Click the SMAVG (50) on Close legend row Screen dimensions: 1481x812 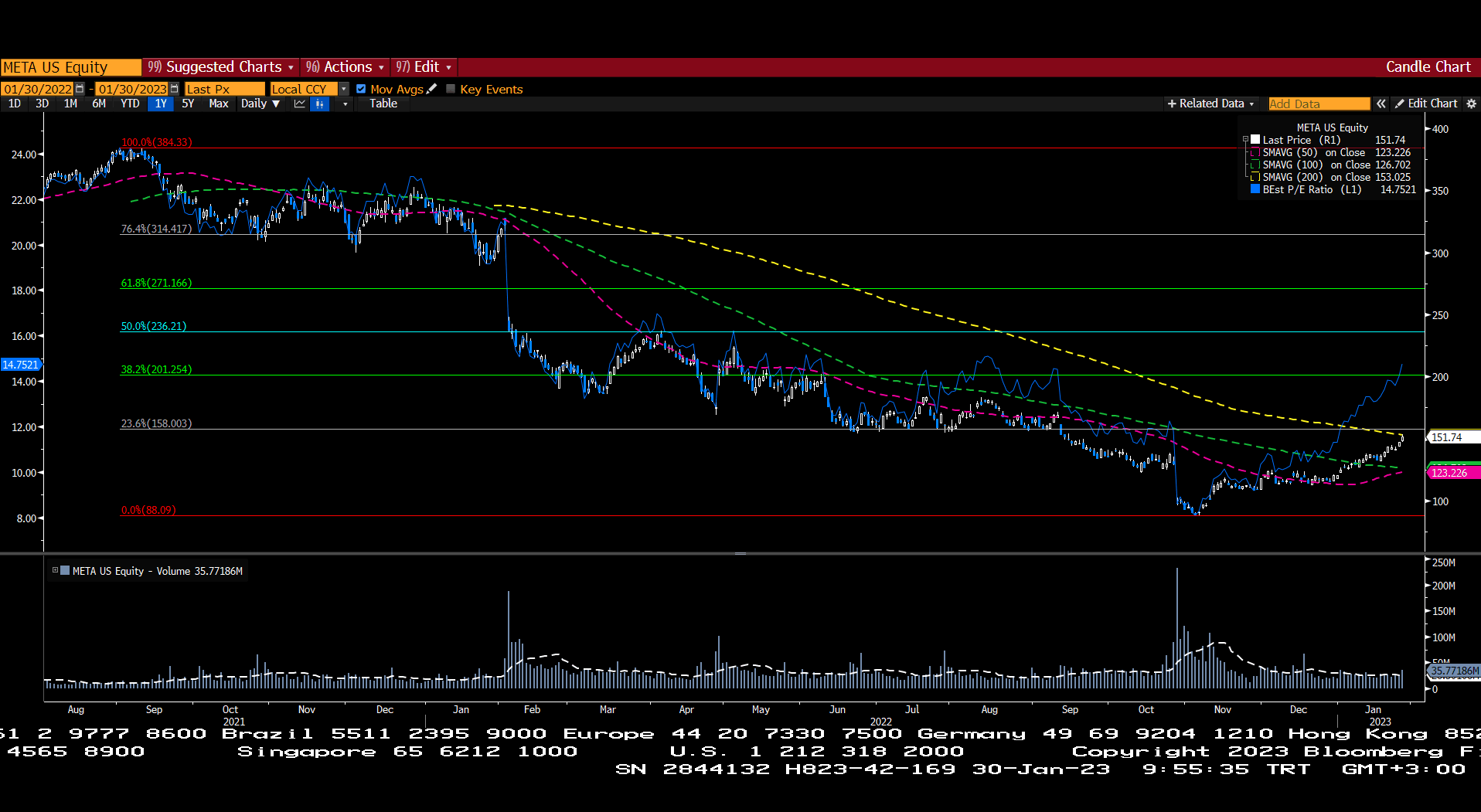tap(1331, 152)
